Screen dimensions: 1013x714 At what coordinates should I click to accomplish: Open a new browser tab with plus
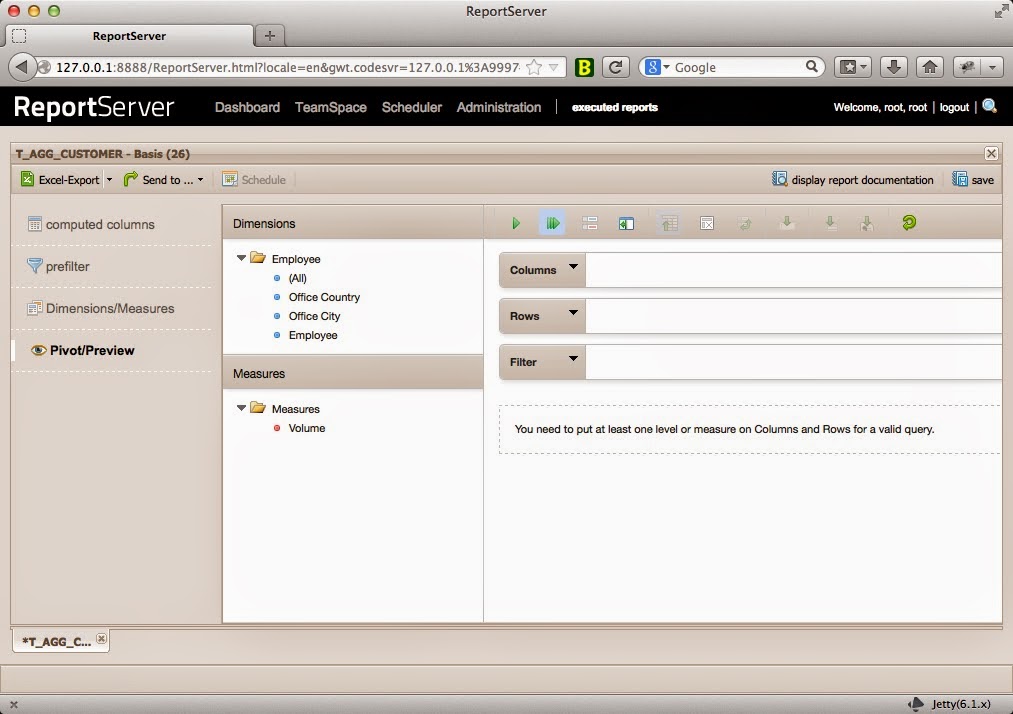(270, 36)
